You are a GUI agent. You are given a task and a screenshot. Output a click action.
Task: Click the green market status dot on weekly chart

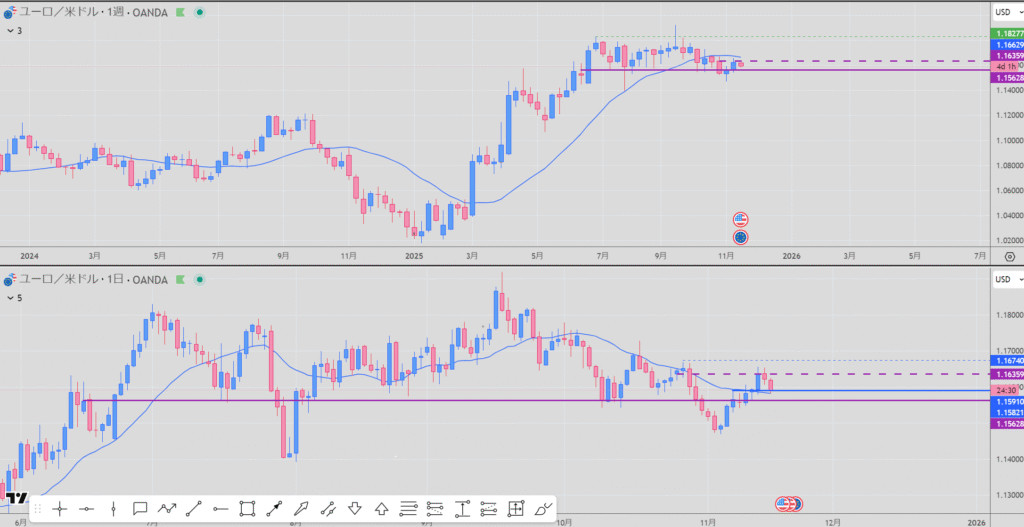[199, 12]
